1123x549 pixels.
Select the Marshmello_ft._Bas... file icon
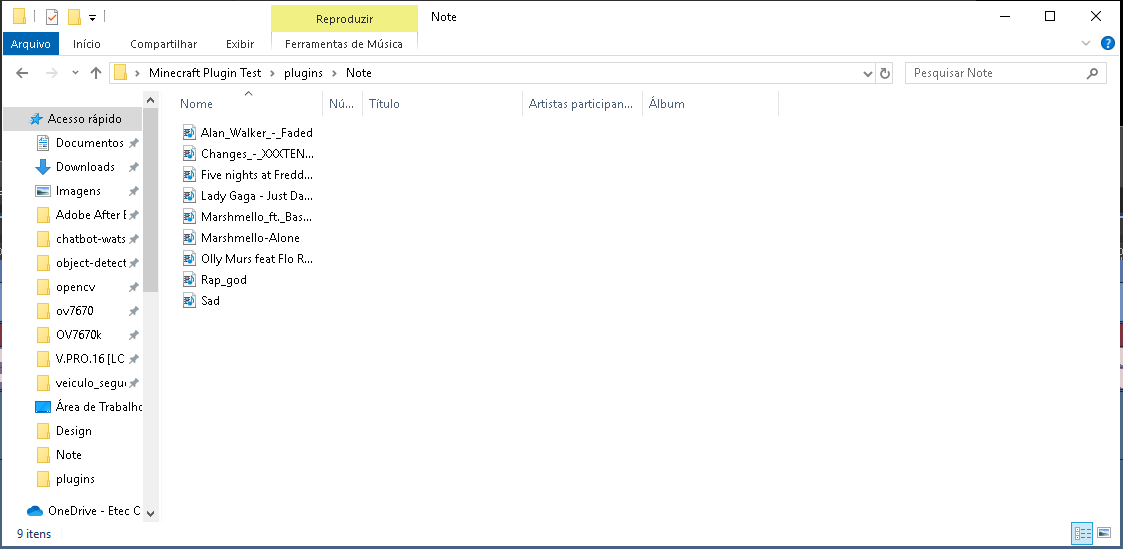coord(189,216)
